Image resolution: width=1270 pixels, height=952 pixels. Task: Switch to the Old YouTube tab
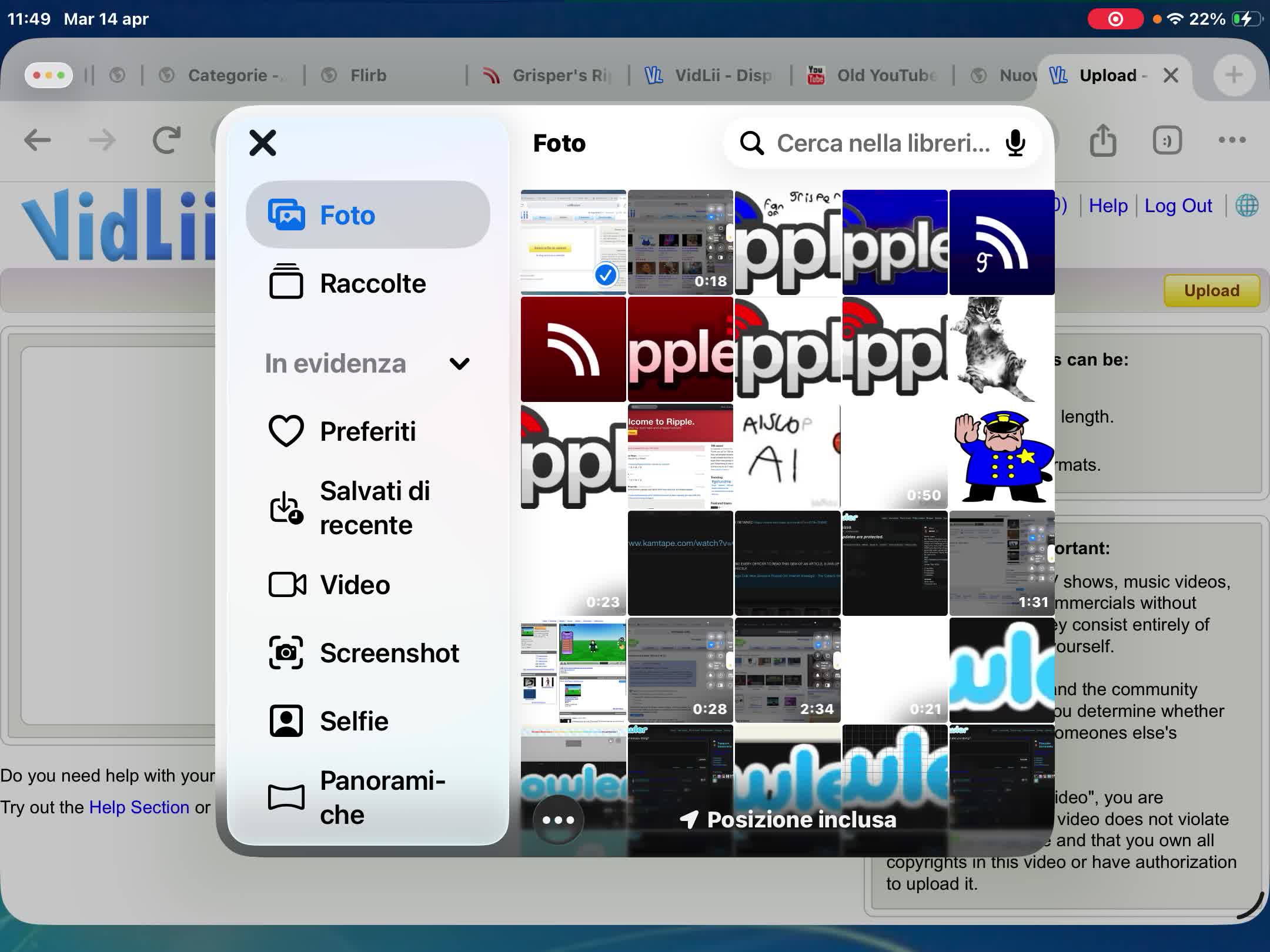pyautogui.click(x=876, y=75)
